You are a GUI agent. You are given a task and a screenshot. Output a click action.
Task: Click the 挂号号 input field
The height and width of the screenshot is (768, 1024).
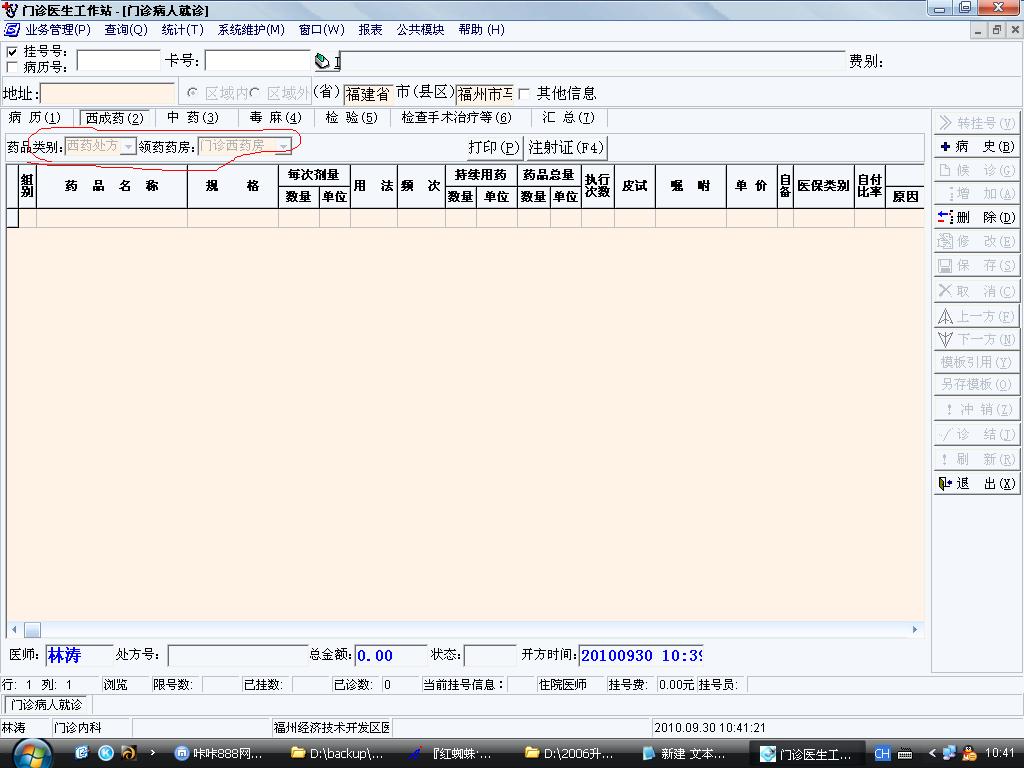point(118,60)
